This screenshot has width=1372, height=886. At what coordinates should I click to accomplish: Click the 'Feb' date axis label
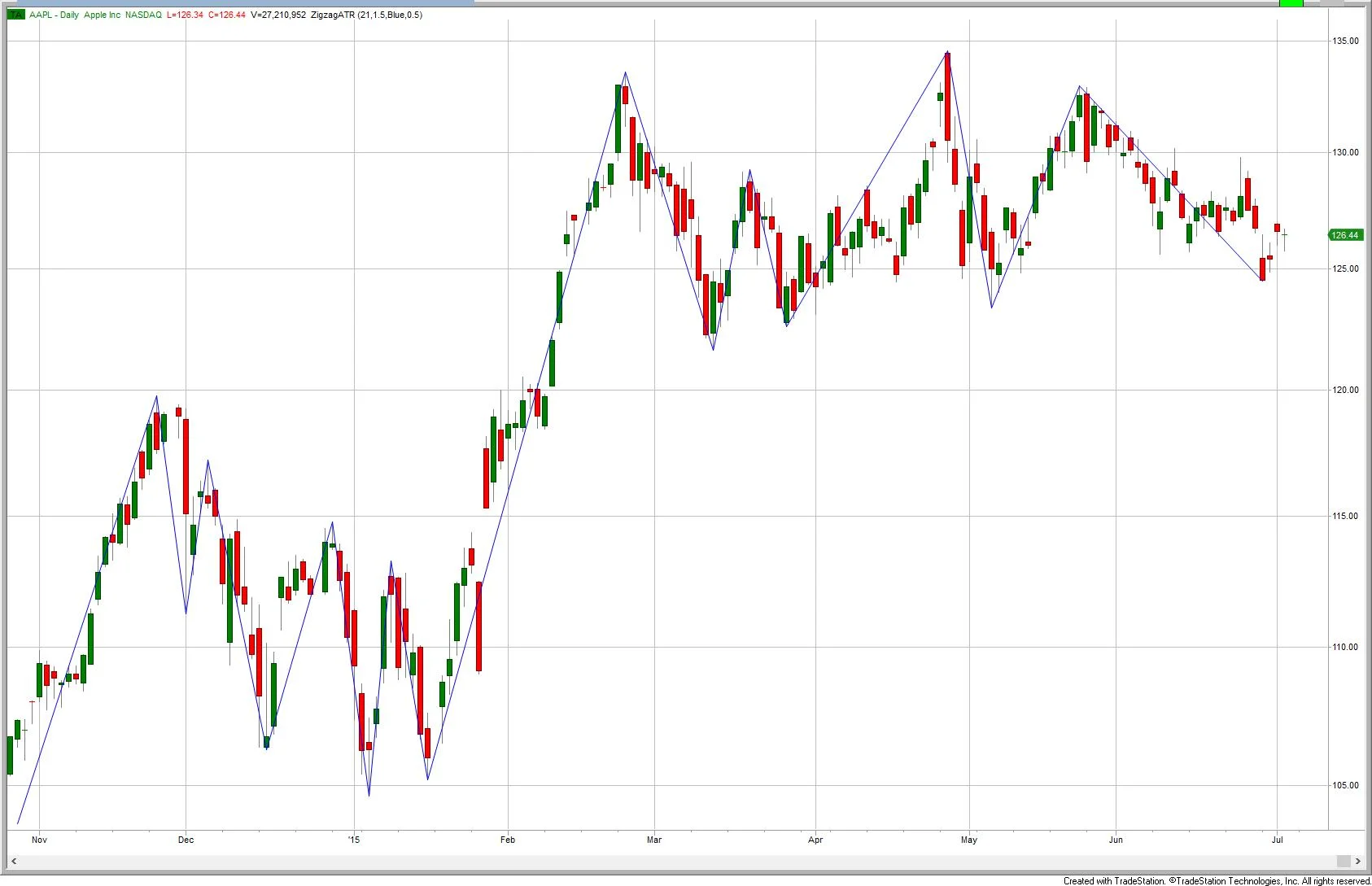click(x=508, y=840)
